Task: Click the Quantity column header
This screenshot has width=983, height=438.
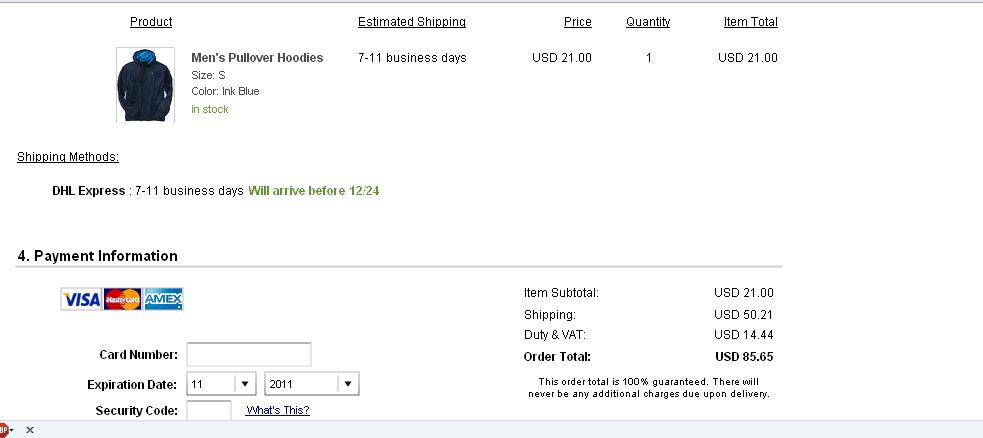Action: pos(648,22)
